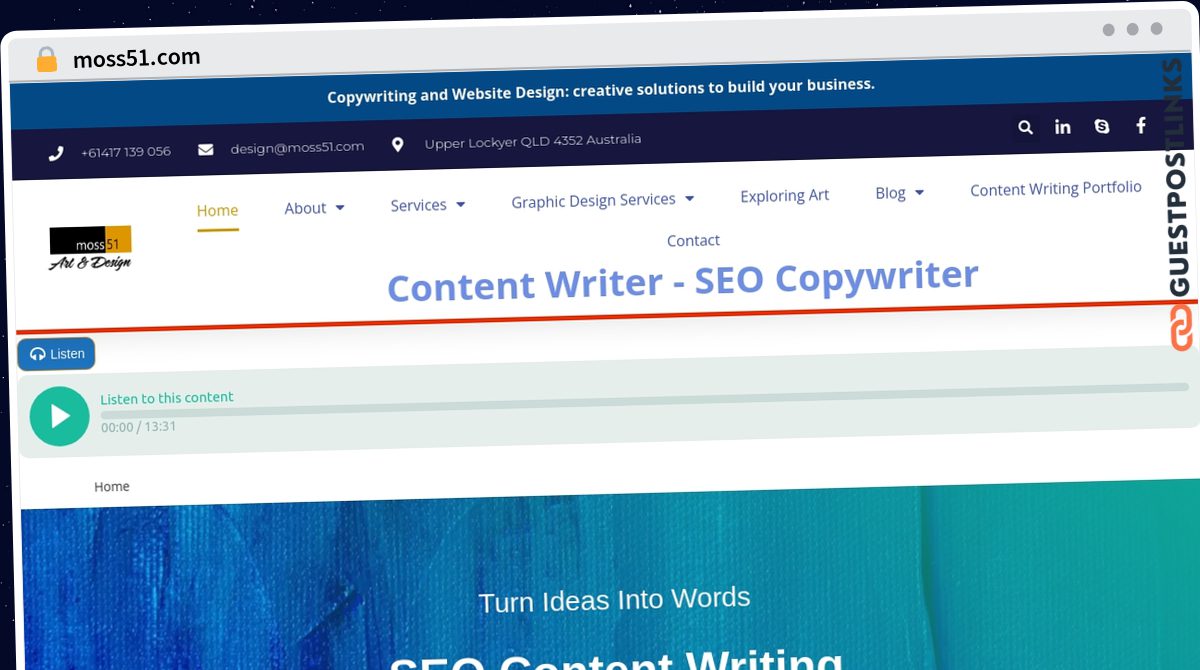Open the Facebook page icon
The height and width of the screenshot is (670, 1200).
pos(1140,125)
